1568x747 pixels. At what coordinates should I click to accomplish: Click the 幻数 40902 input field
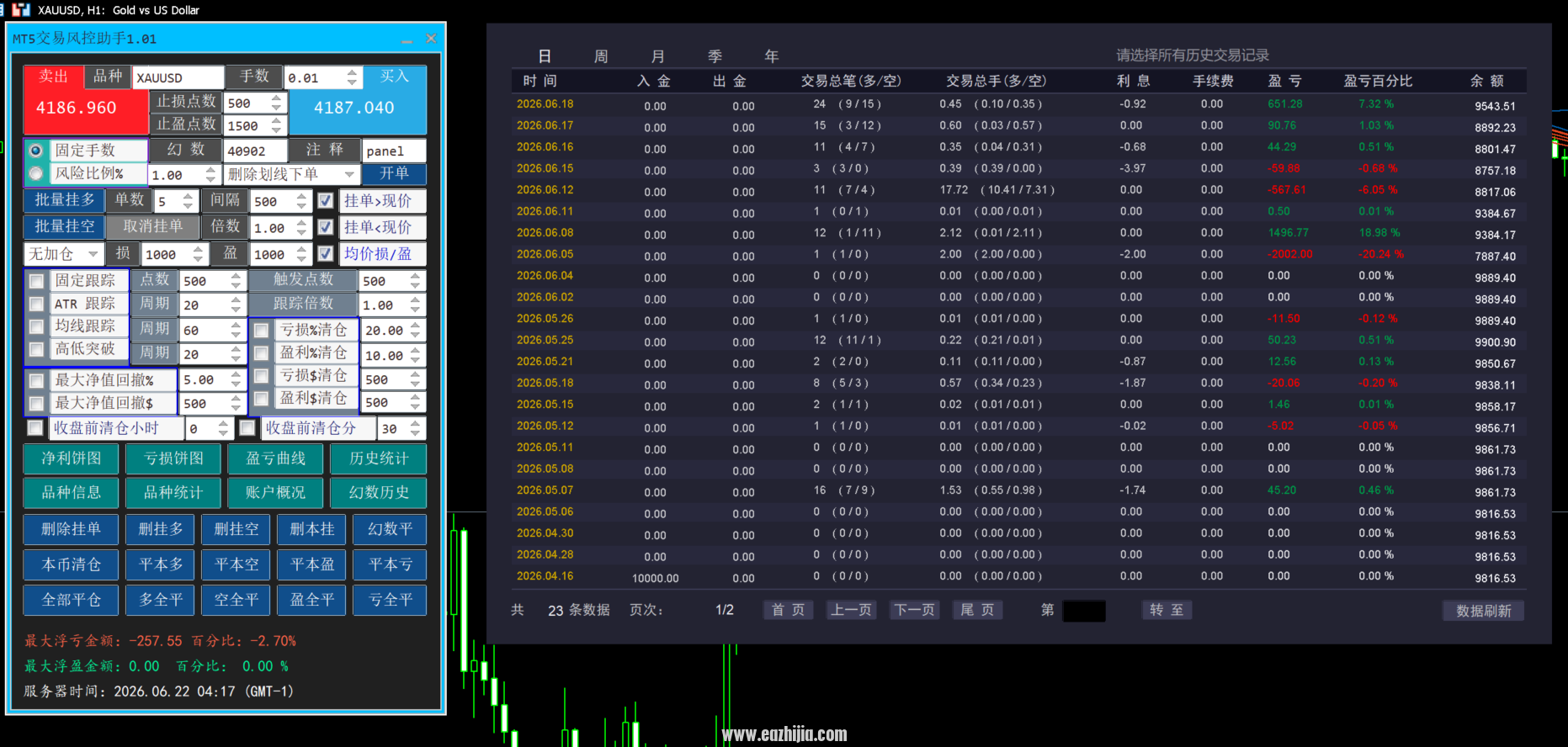(255, 151)
